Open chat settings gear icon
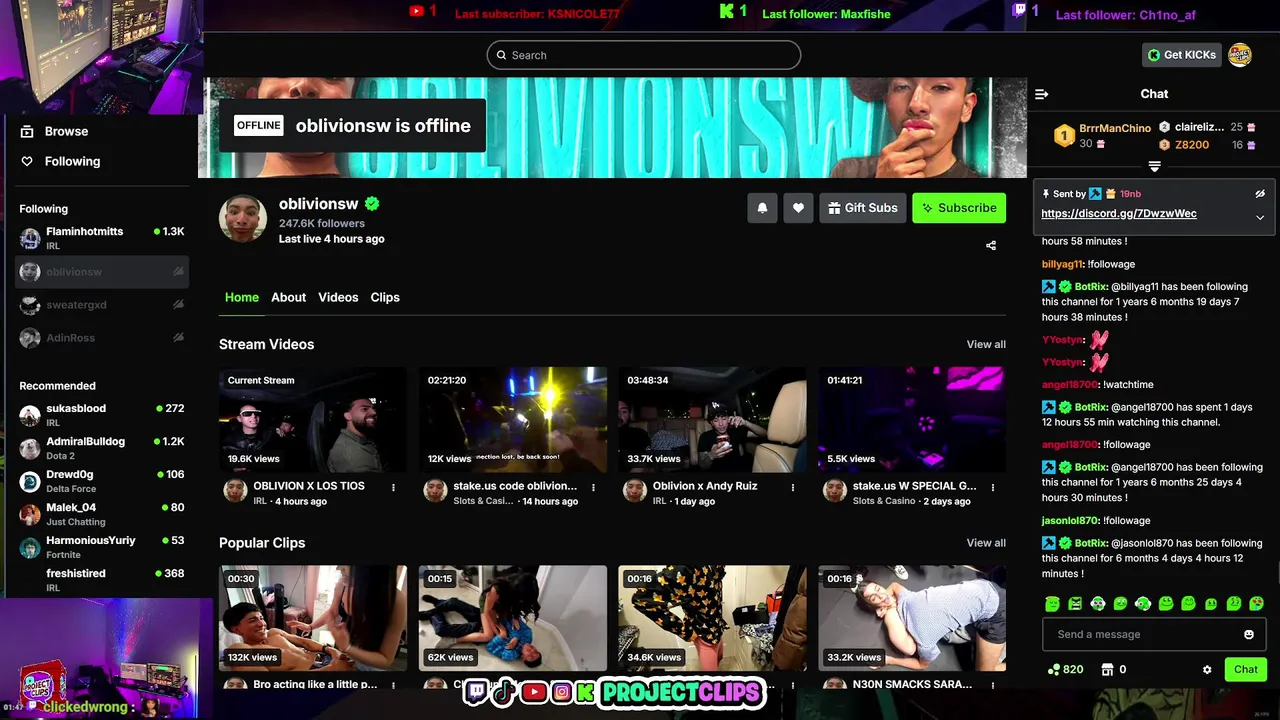 click(x=1207, y=670)
